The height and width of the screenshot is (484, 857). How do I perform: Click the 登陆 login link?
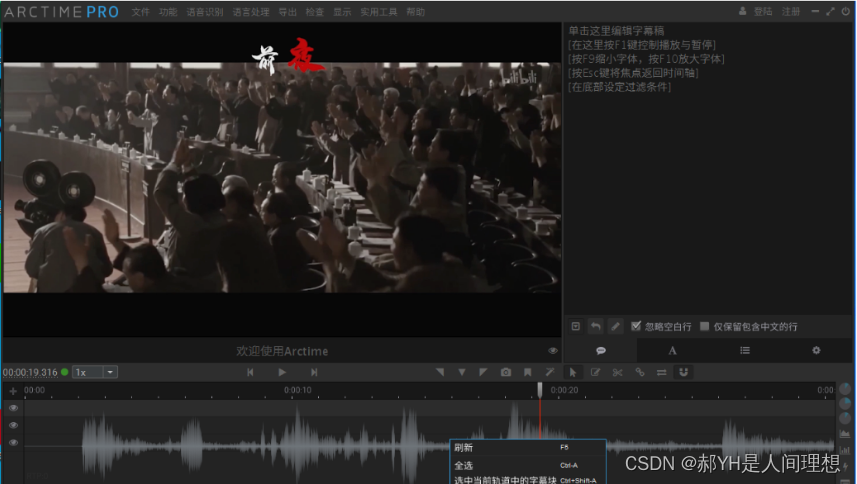click(762, 11)
